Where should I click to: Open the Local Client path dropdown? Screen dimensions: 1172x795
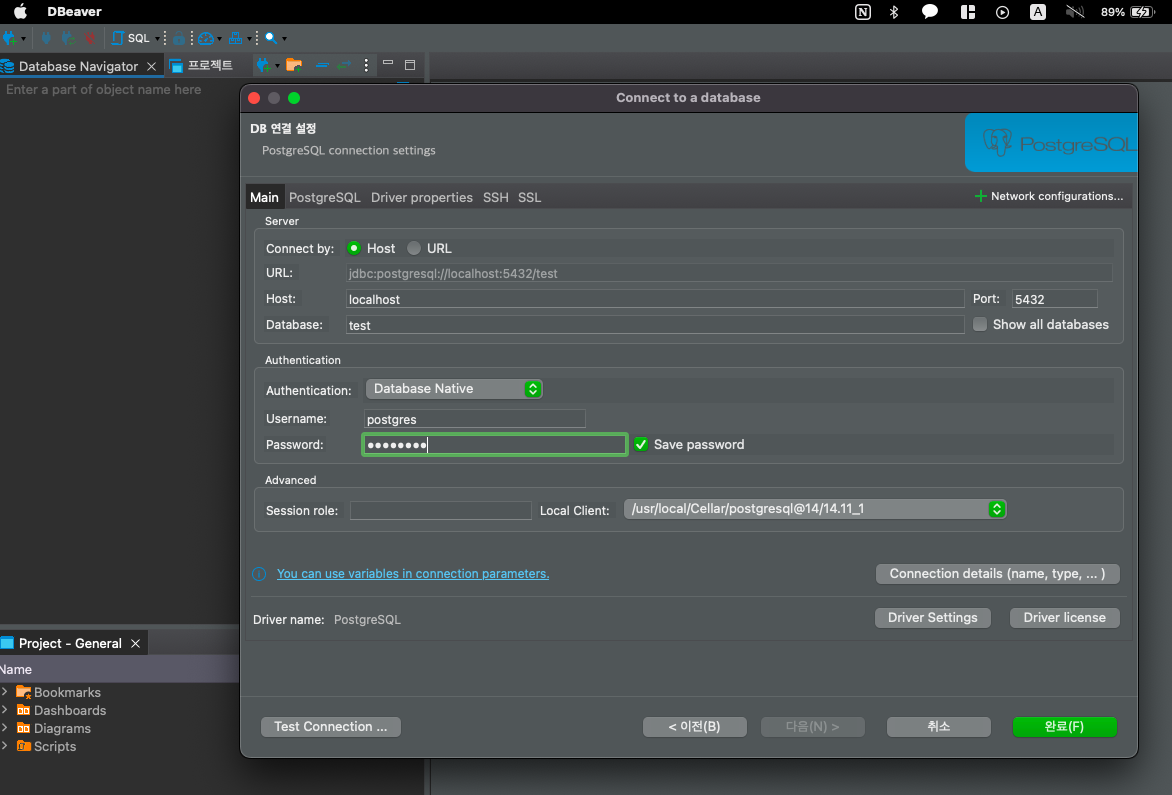point(815,509)
